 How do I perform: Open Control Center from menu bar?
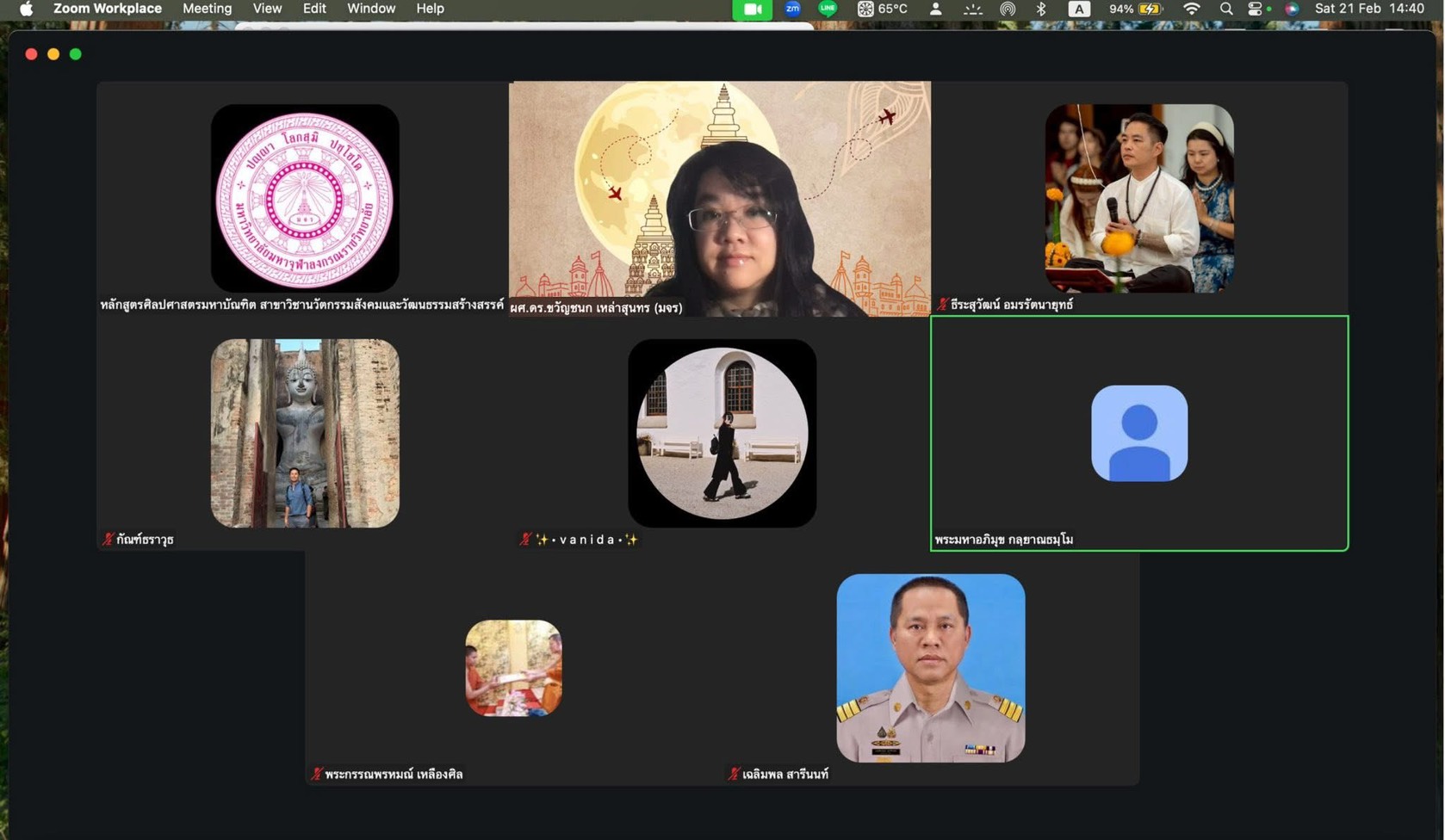point(1256,9)
